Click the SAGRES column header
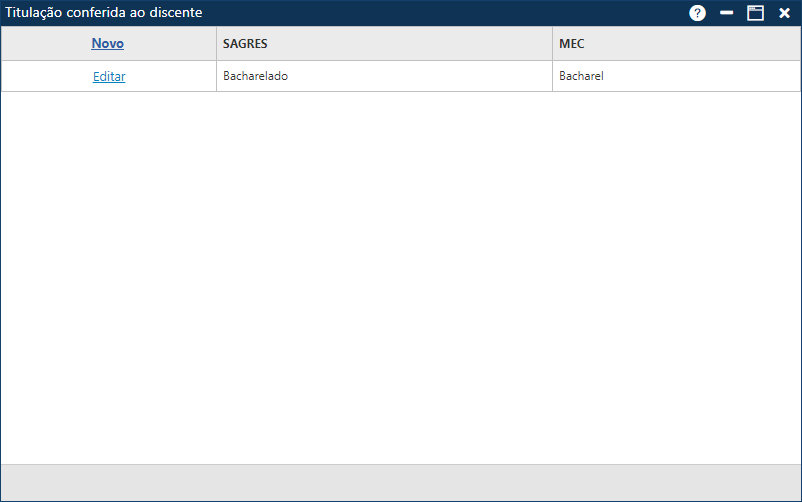Image resolution: width=802 pixels, height=502 pixels. 245,44
